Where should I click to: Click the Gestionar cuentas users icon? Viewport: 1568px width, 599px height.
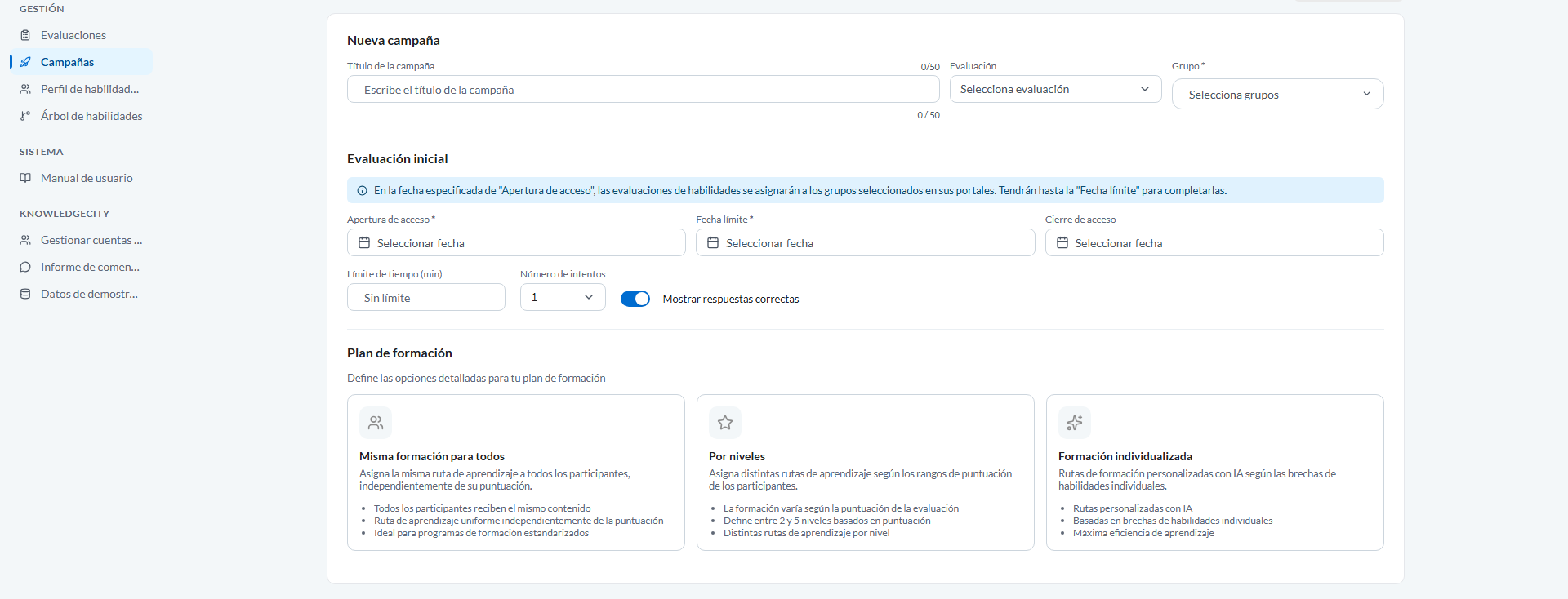(x=25, y=240)
